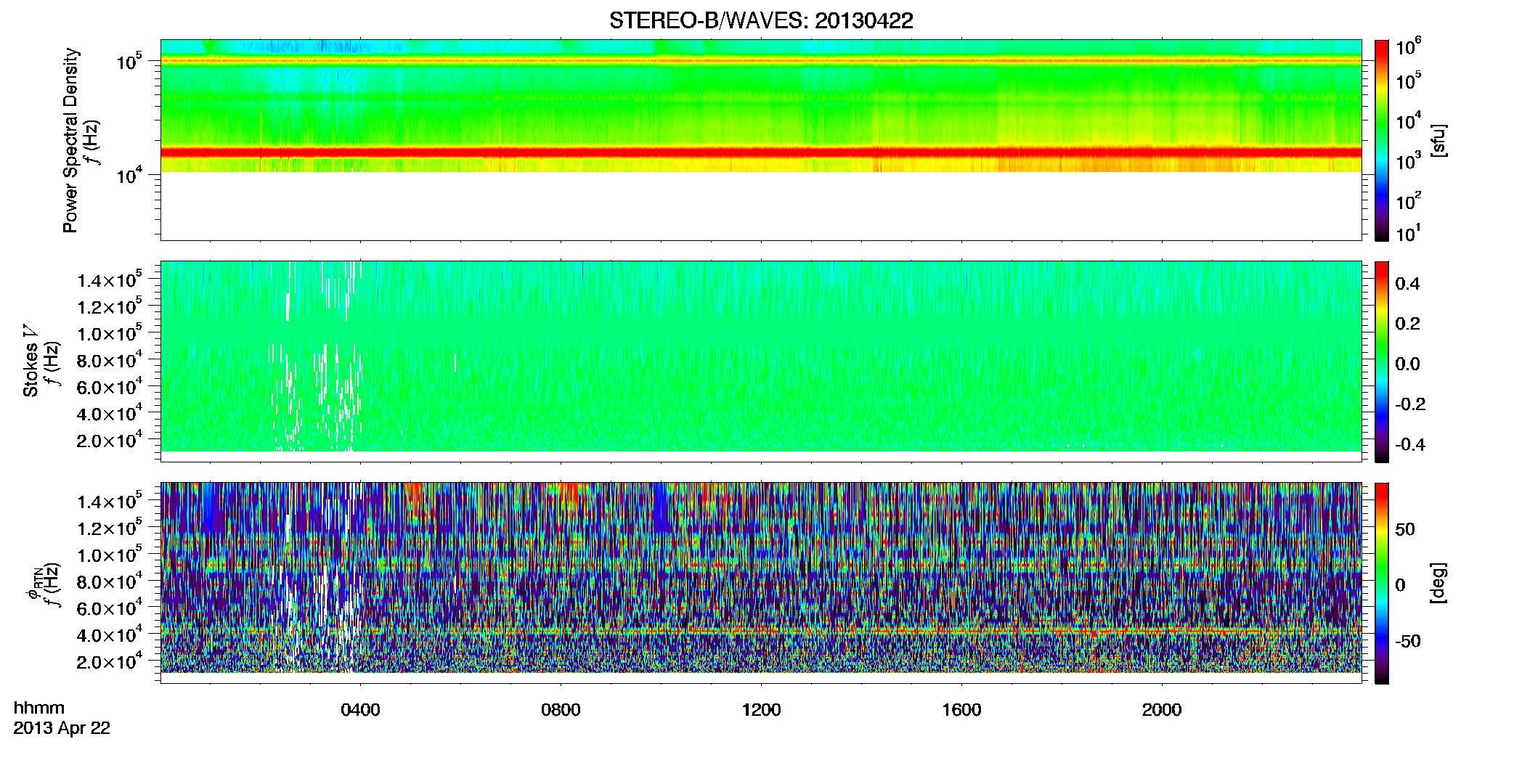Select the 0800 time axis label
This screenshot has height=784, width=1522.
point(561,710)
